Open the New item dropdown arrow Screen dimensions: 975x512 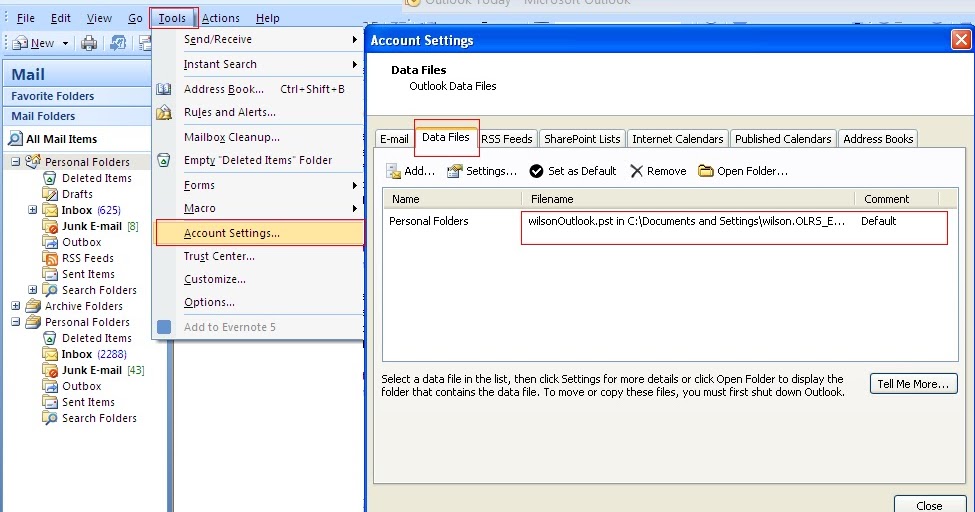click(x=65, y=44)
